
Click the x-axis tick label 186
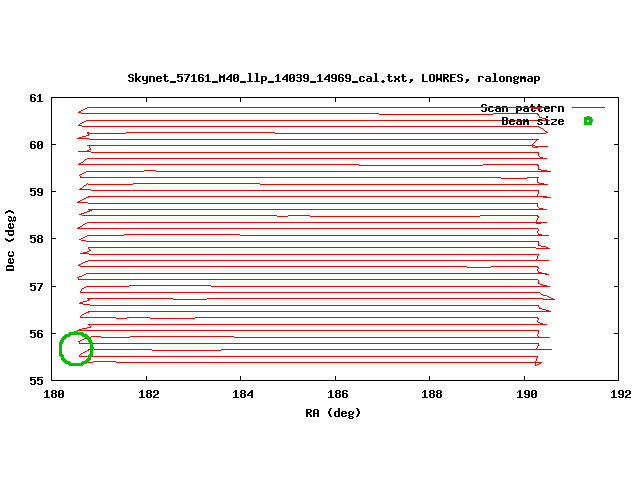pos(338,394)
